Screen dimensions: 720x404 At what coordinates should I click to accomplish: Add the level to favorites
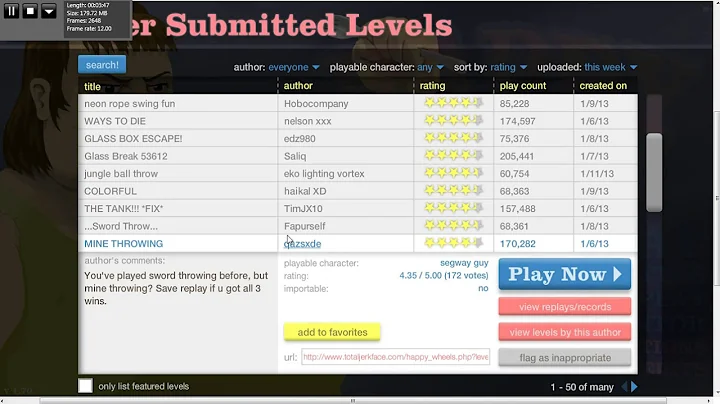coord(332,332)
